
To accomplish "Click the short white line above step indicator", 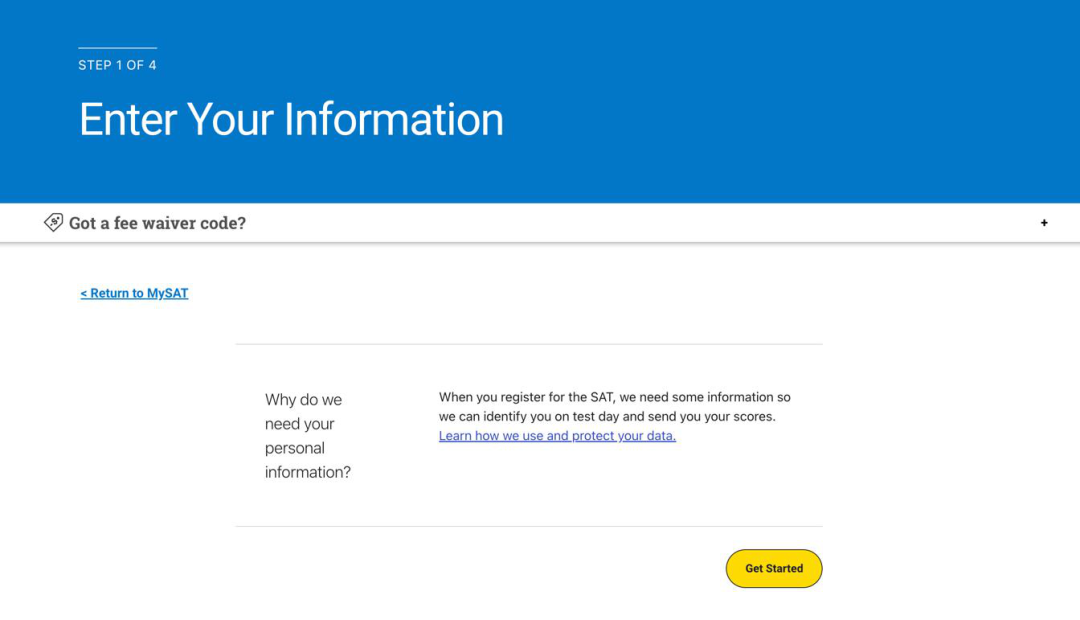I will (x=117, y=48).
